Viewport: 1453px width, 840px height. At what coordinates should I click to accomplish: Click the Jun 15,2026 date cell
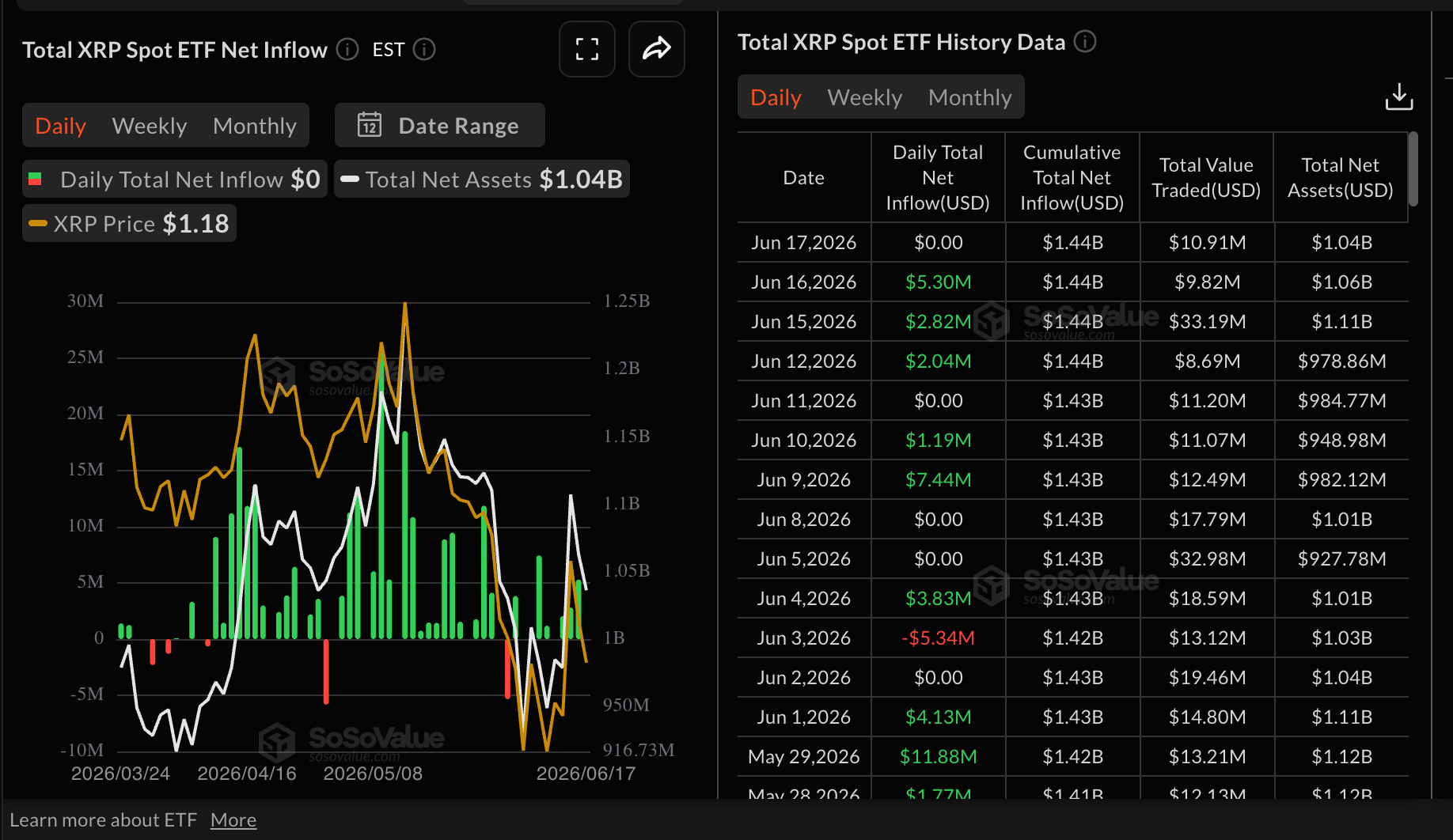click(x=804, y=322)
